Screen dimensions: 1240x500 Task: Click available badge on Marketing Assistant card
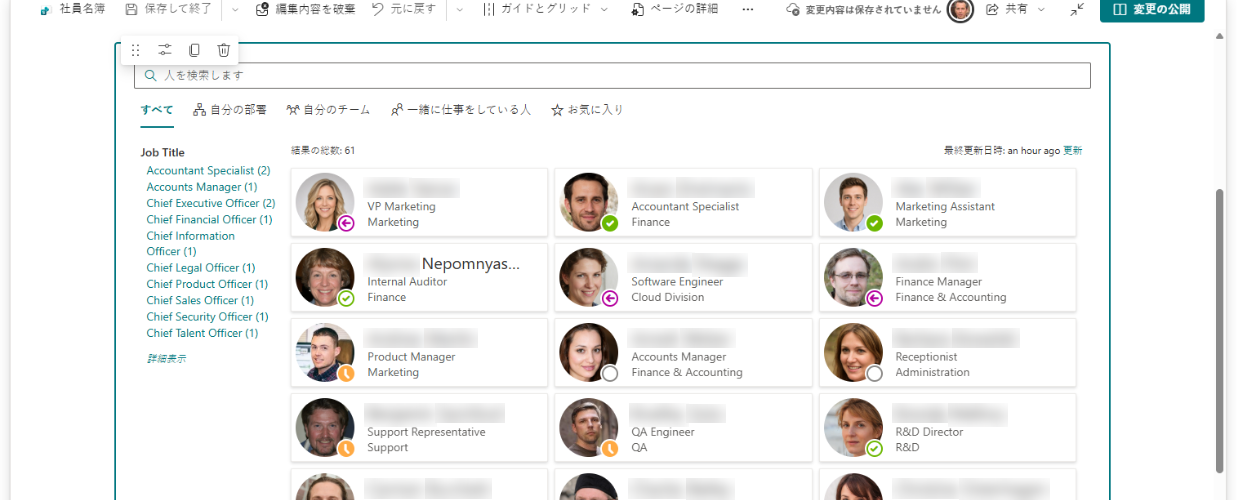[x=874, y=223]
